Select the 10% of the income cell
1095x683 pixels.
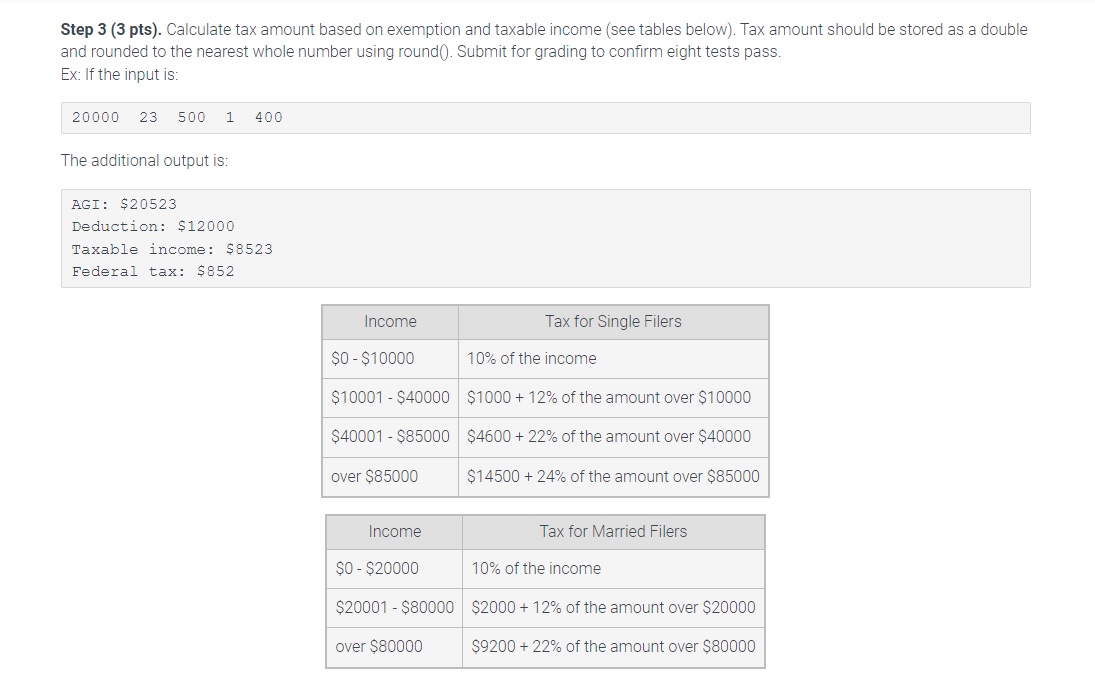pyautogui.click(x=530, y=358)
